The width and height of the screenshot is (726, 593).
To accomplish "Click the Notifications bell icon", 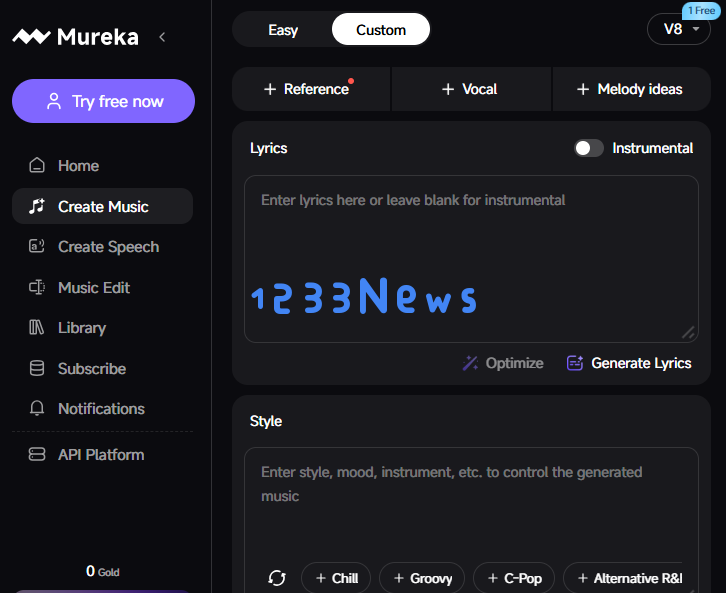I will click(x=37, y=409).
